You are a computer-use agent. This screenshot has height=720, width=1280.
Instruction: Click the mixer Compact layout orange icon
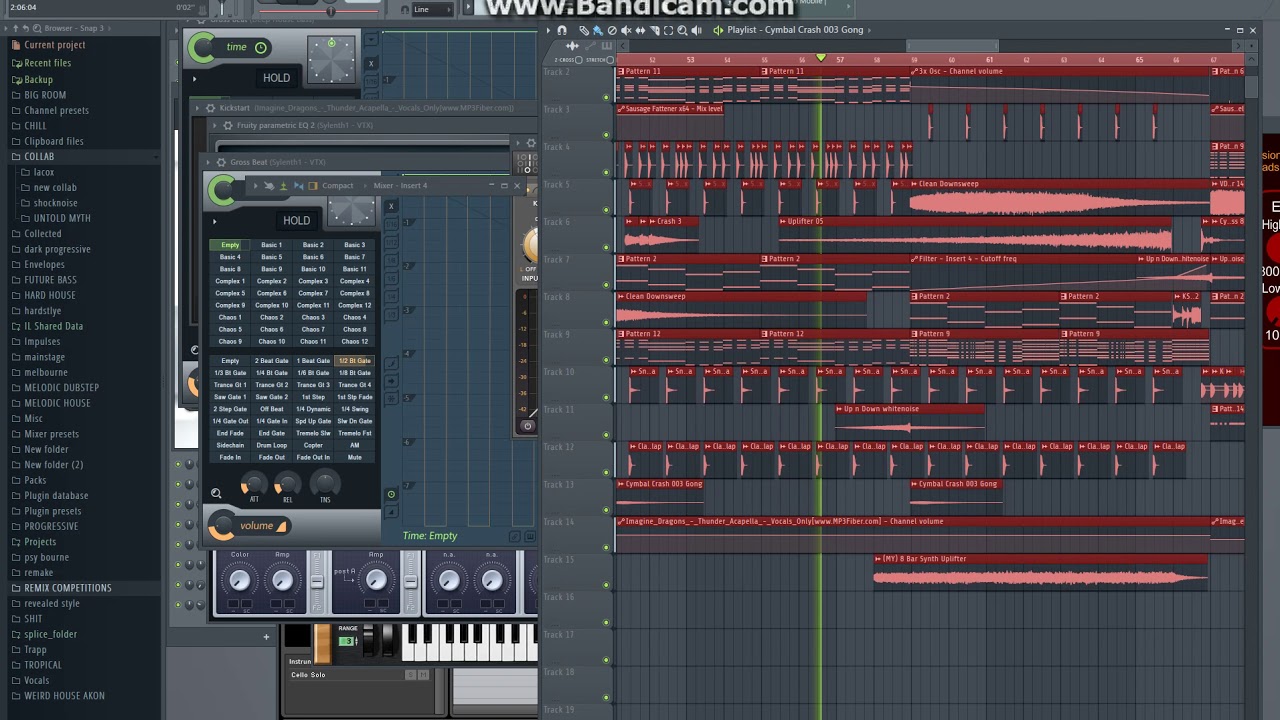[x=312, y=185]
